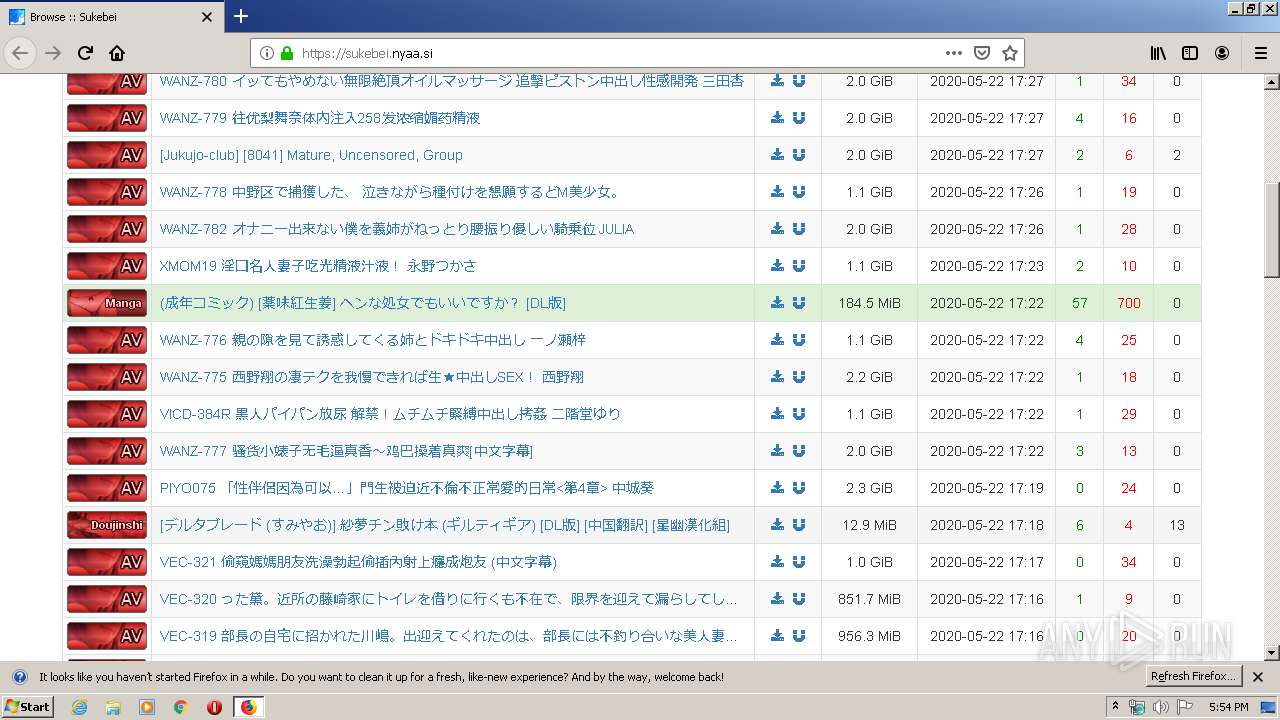
Task: Open the PIYO075 torrent title link
Action: coord(406,488)
